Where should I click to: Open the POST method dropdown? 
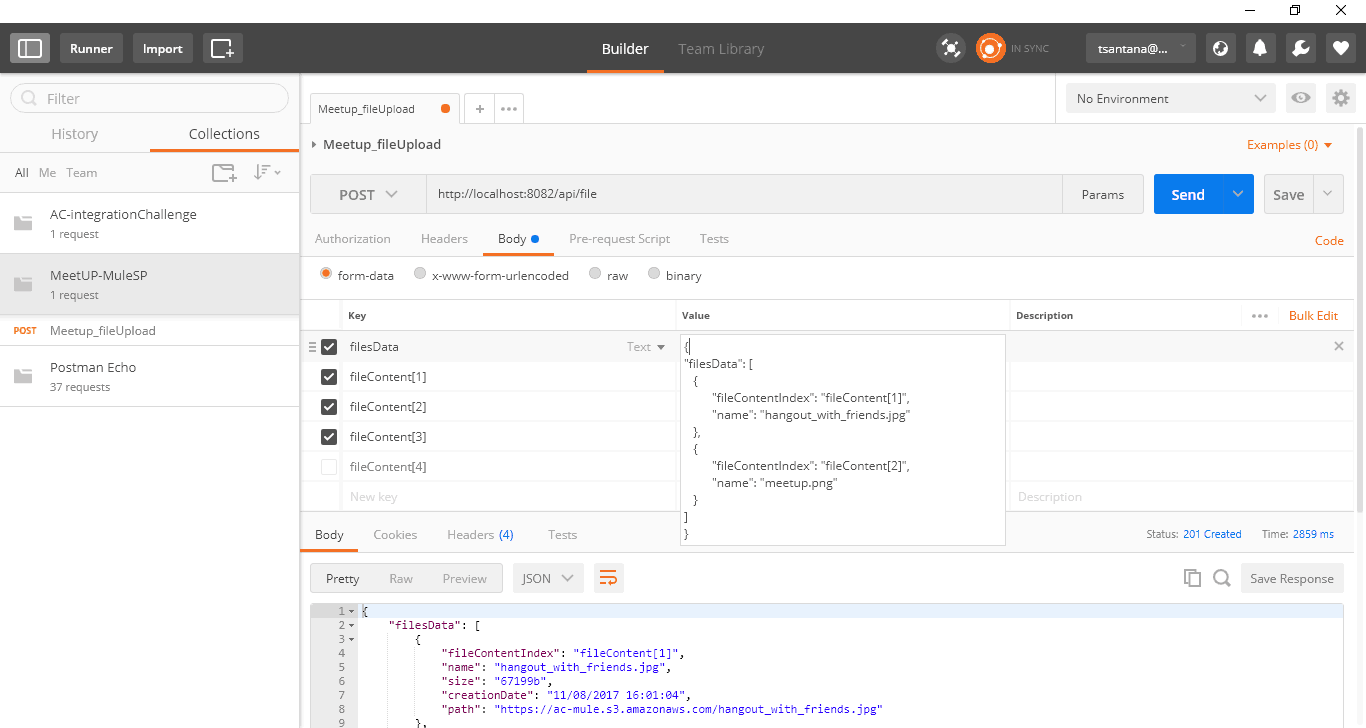(x=367, y=195)
